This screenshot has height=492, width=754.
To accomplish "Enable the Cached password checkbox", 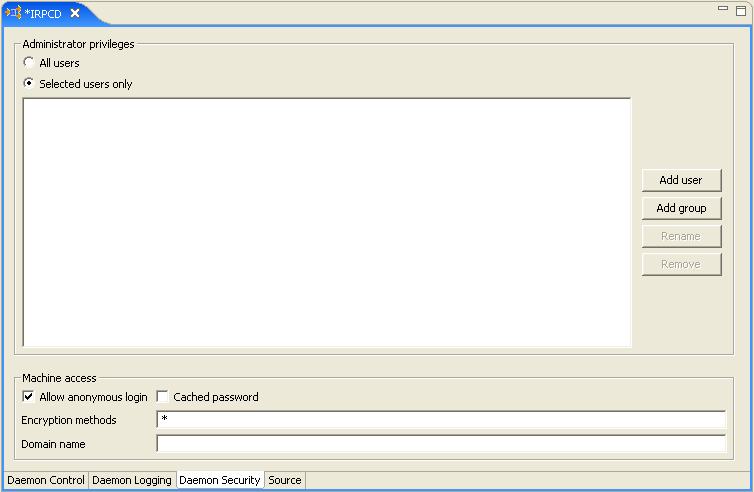I will [x=162, y=397].
